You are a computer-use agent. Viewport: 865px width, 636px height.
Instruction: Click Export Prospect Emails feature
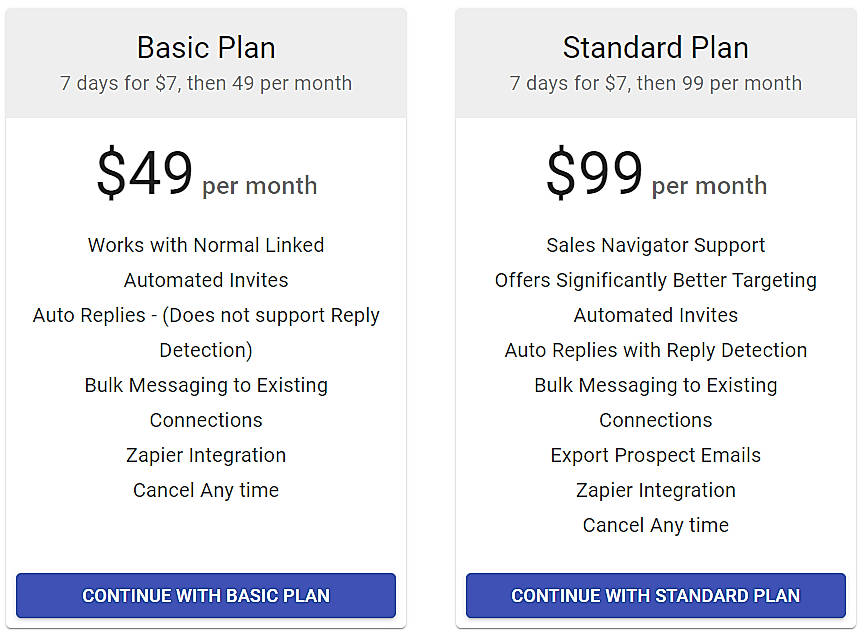(655, 455)
